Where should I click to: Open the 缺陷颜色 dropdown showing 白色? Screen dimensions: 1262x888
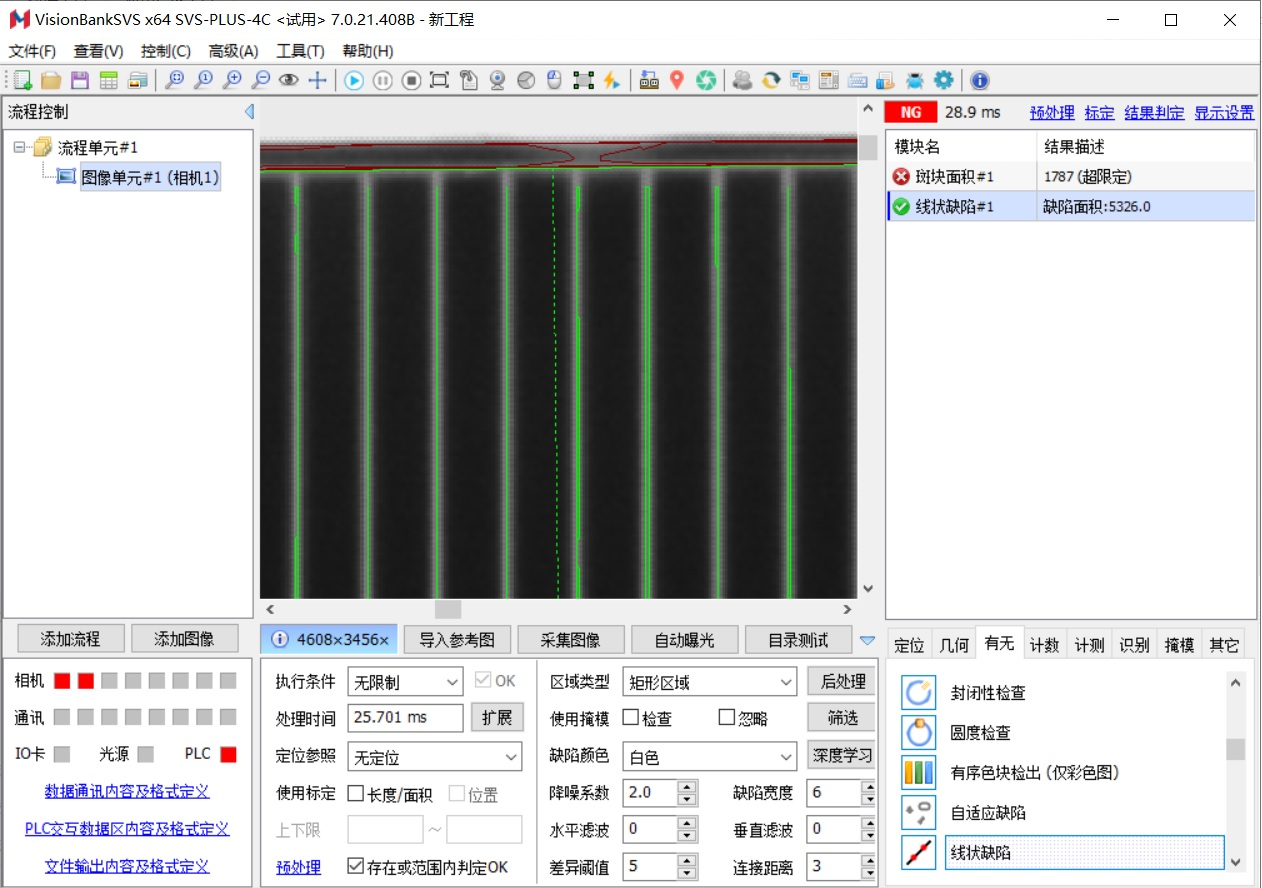pyautogui.click(x=709, y=757)
